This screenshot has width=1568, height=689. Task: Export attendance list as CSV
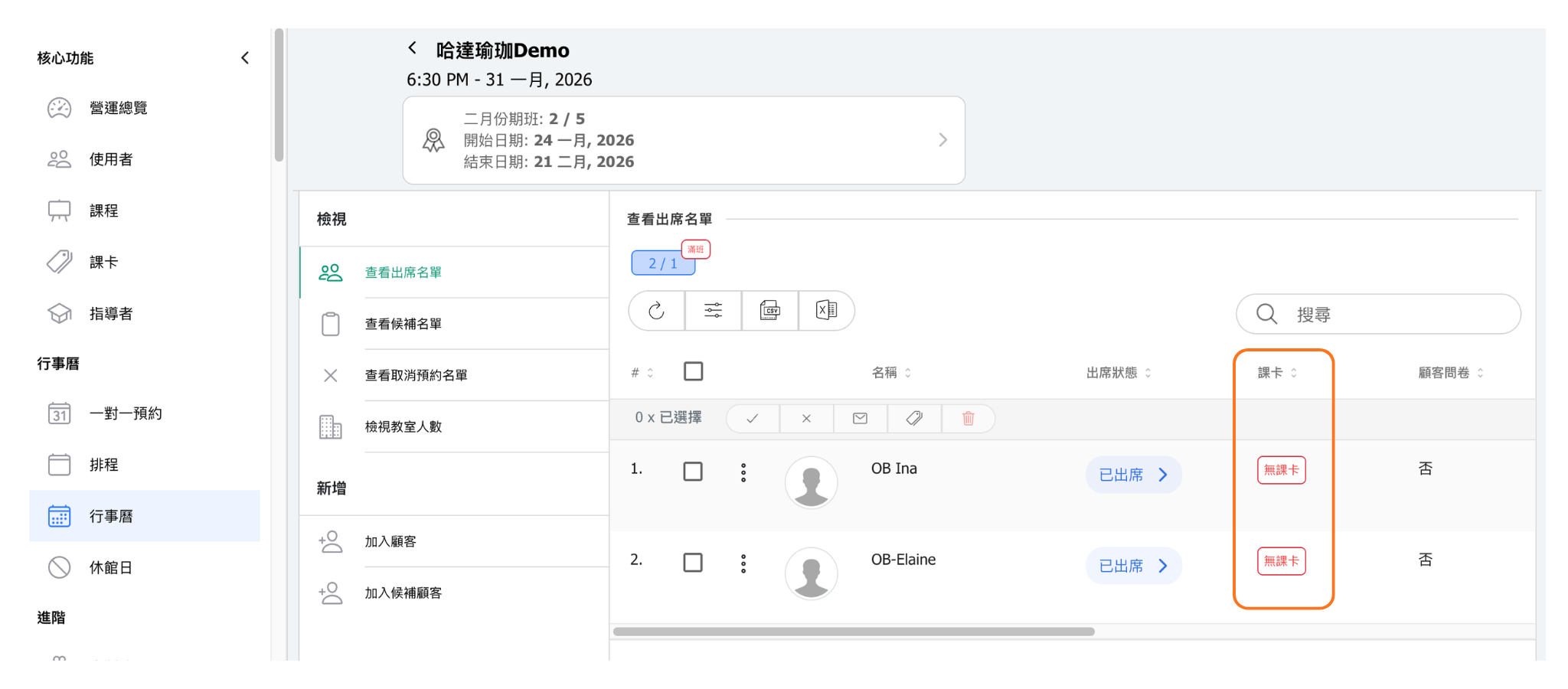[769, 311]
